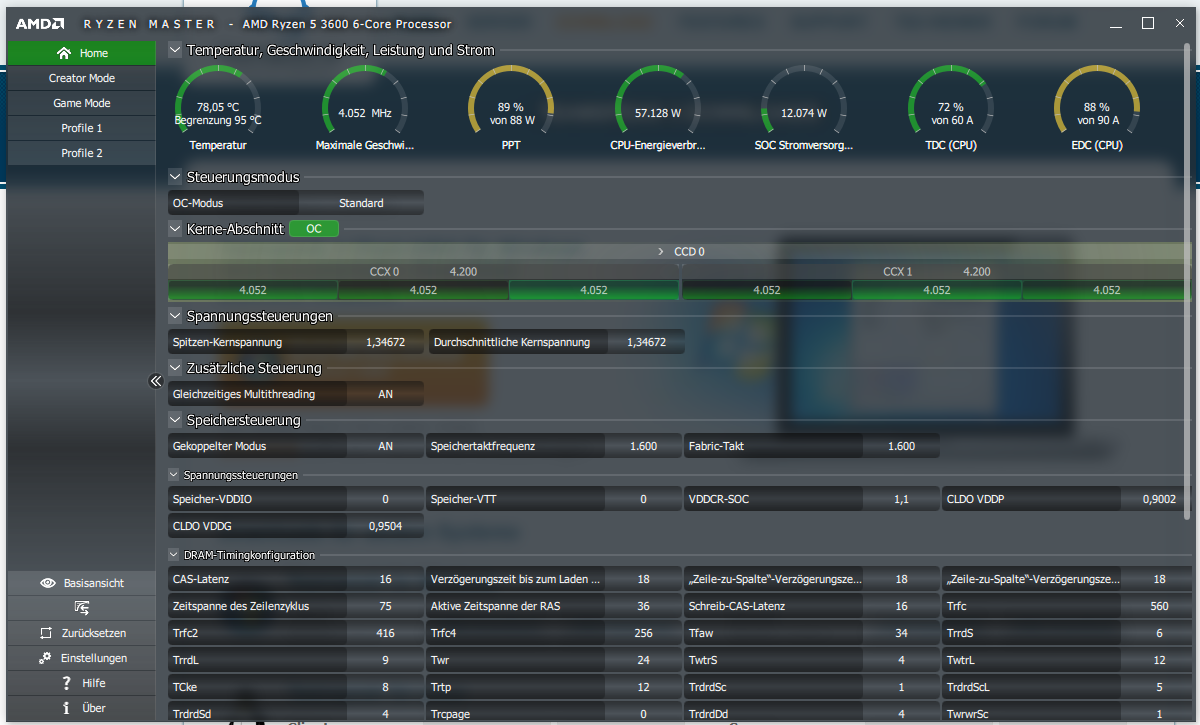Open the Hilfe menu
Screen dimensions: 1200x725
click(82, 683)
